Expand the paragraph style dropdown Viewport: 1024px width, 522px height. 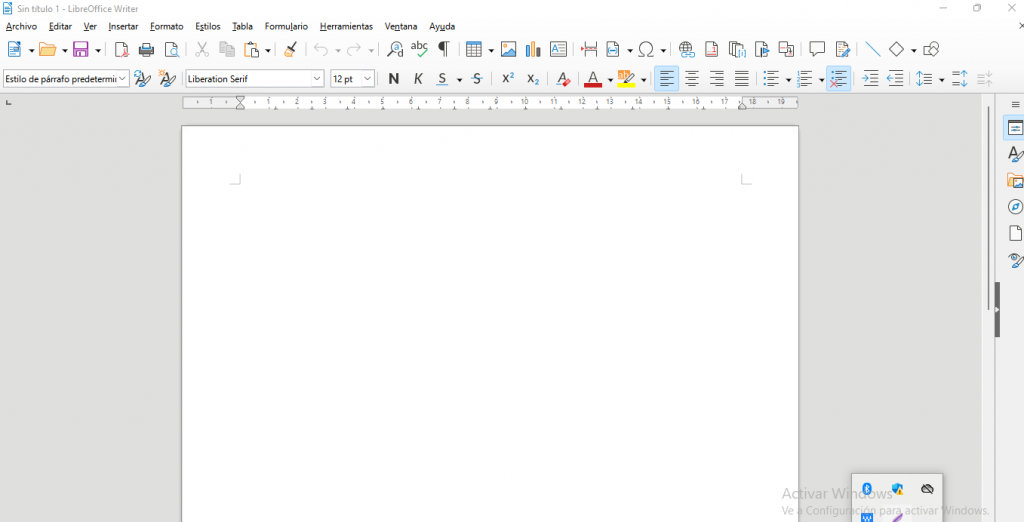coord(123,79)
